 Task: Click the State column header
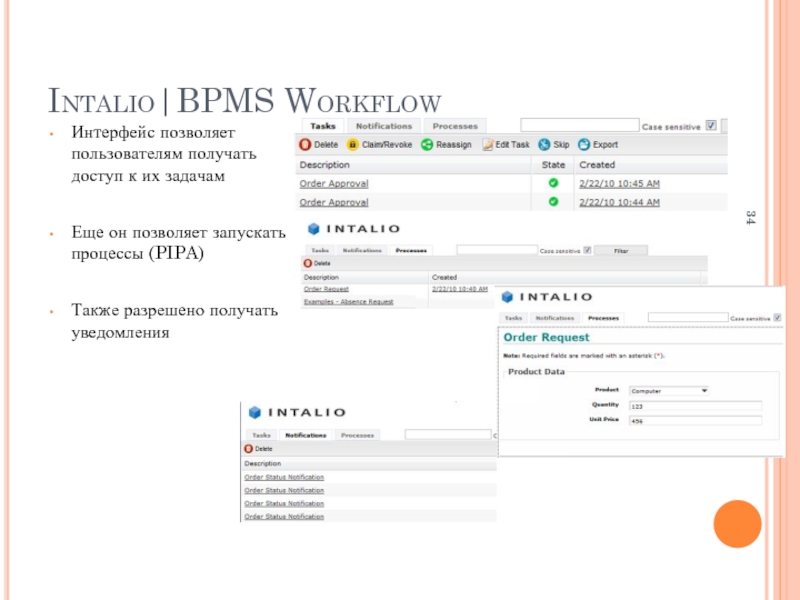[553, 165]
